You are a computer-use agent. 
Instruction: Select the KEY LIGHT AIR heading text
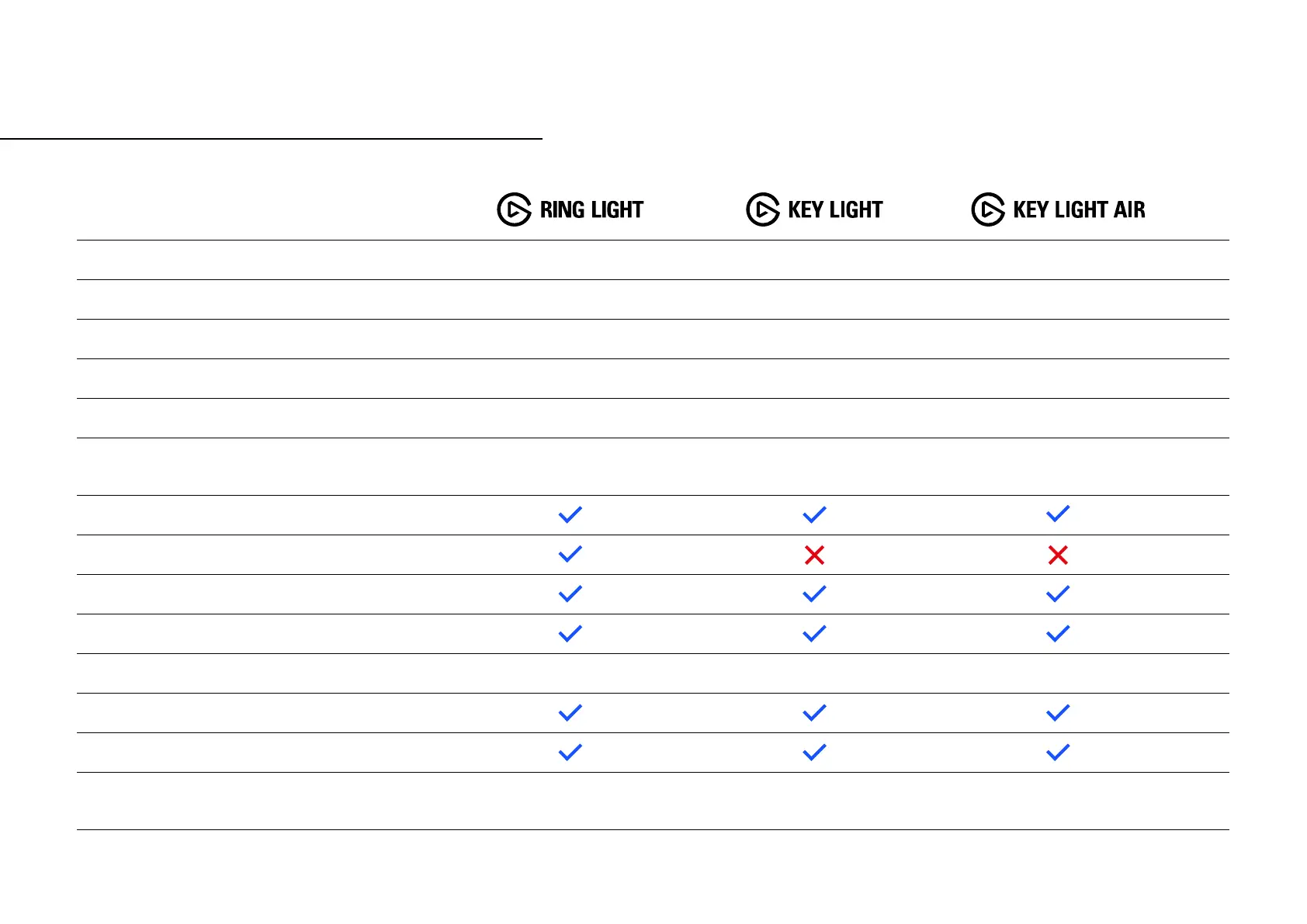(1079, 210)
